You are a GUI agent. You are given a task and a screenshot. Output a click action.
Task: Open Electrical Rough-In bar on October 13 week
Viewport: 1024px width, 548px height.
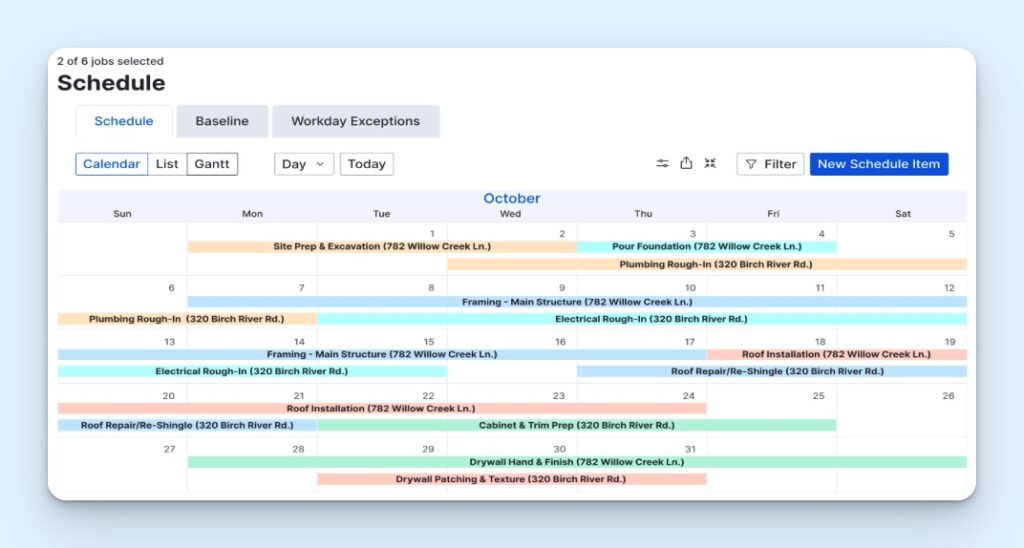pyautogui.click(x=252, y=372)
